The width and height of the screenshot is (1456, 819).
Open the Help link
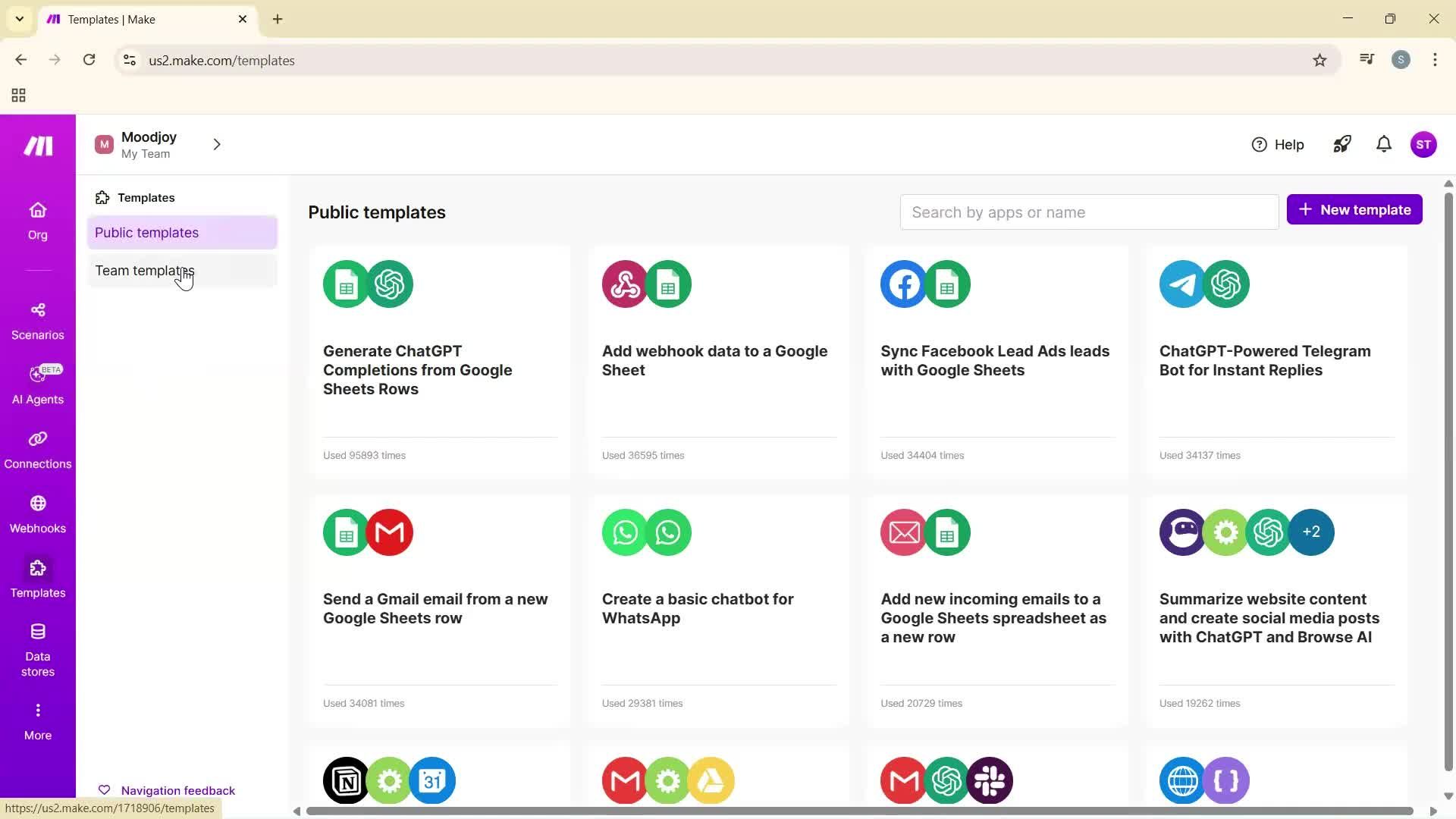click(1277, 144)
